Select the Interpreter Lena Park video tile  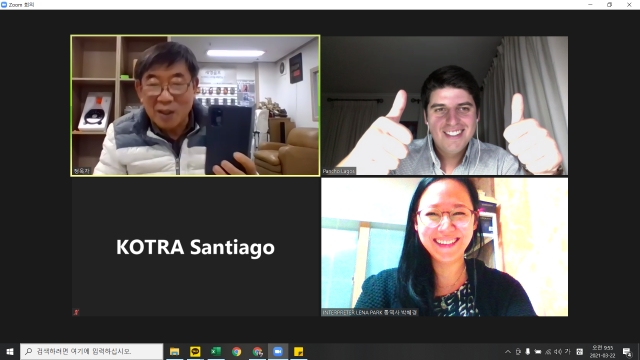point(444,247)
